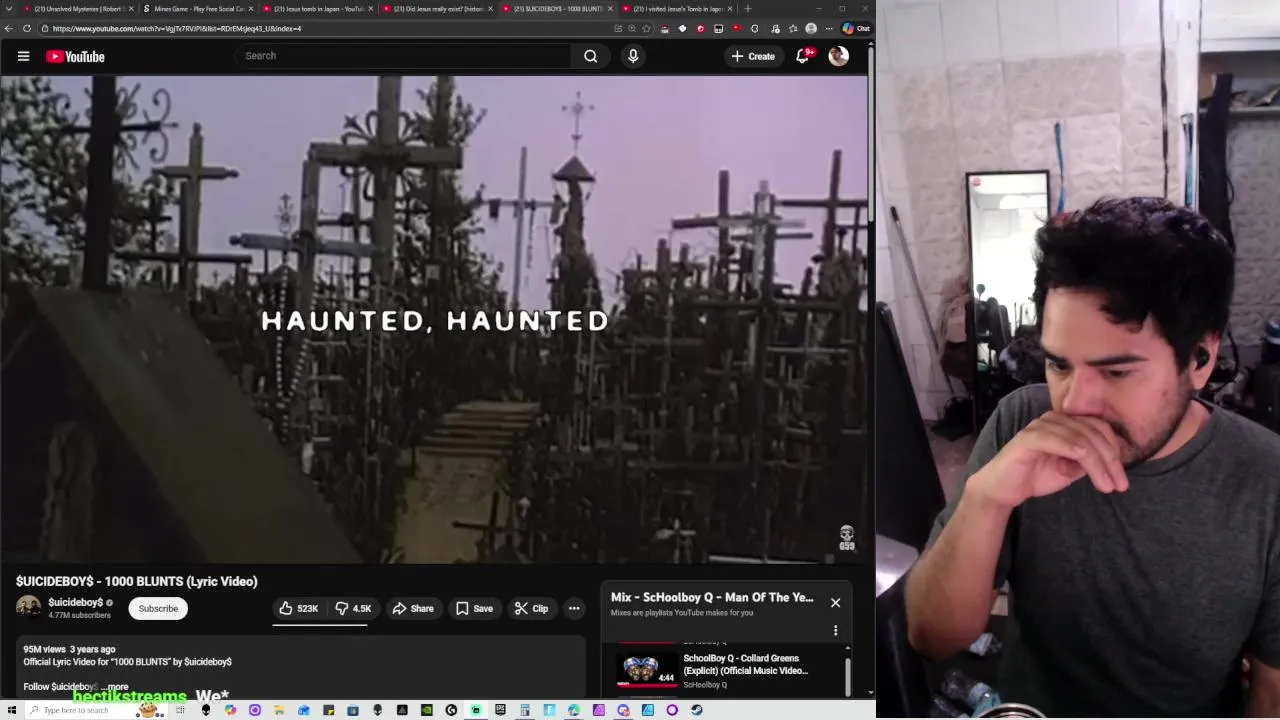Open more actions ellipsis under video
This screenshot has width=1280, height=720.
click(574, 608)
